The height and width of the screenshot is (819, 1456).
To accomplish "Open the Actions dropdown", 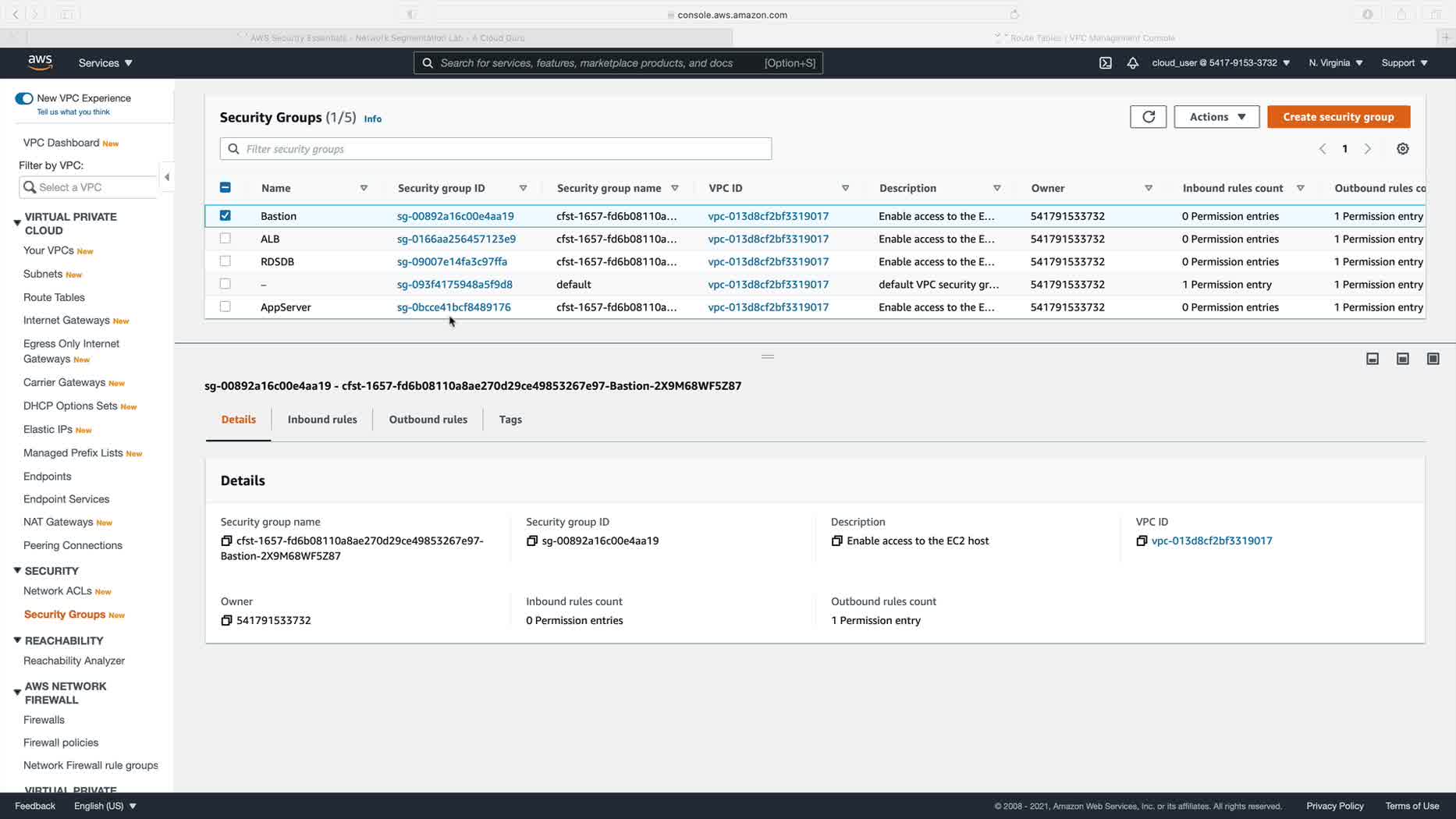I will click(x=1216, y=117).
